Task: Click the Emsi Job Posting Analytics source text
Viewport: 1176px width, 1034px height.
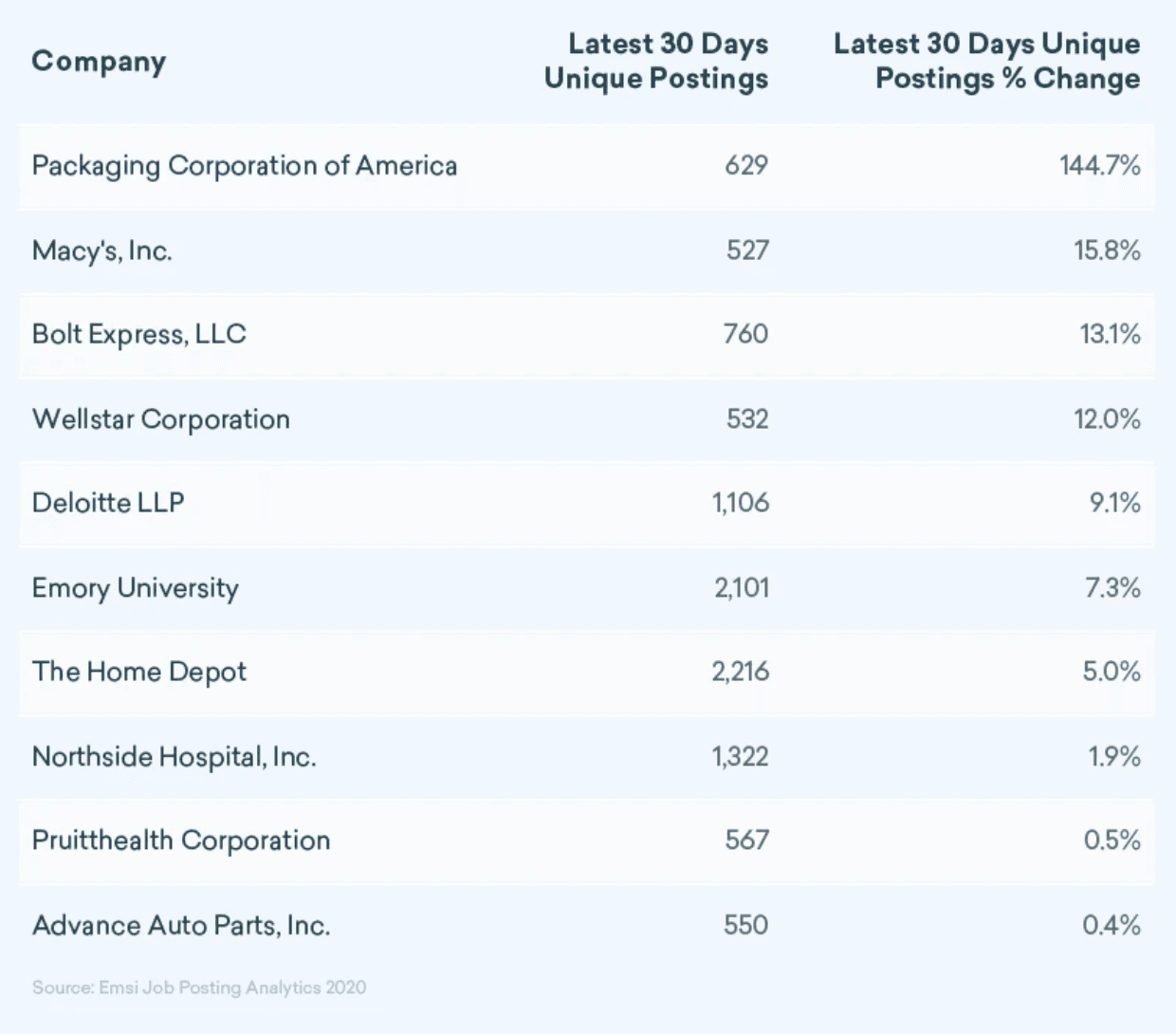Action: point(199,988)
